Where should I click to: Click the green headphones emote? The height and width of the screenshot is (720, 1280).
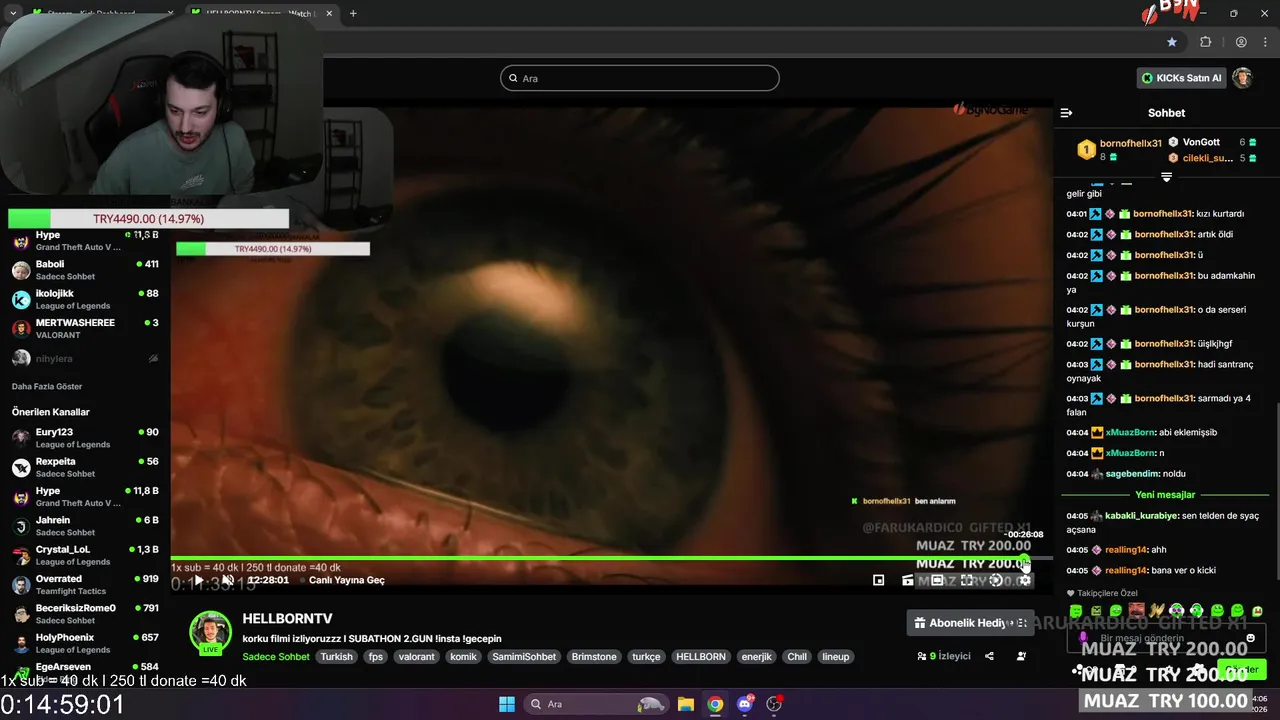1196,611
